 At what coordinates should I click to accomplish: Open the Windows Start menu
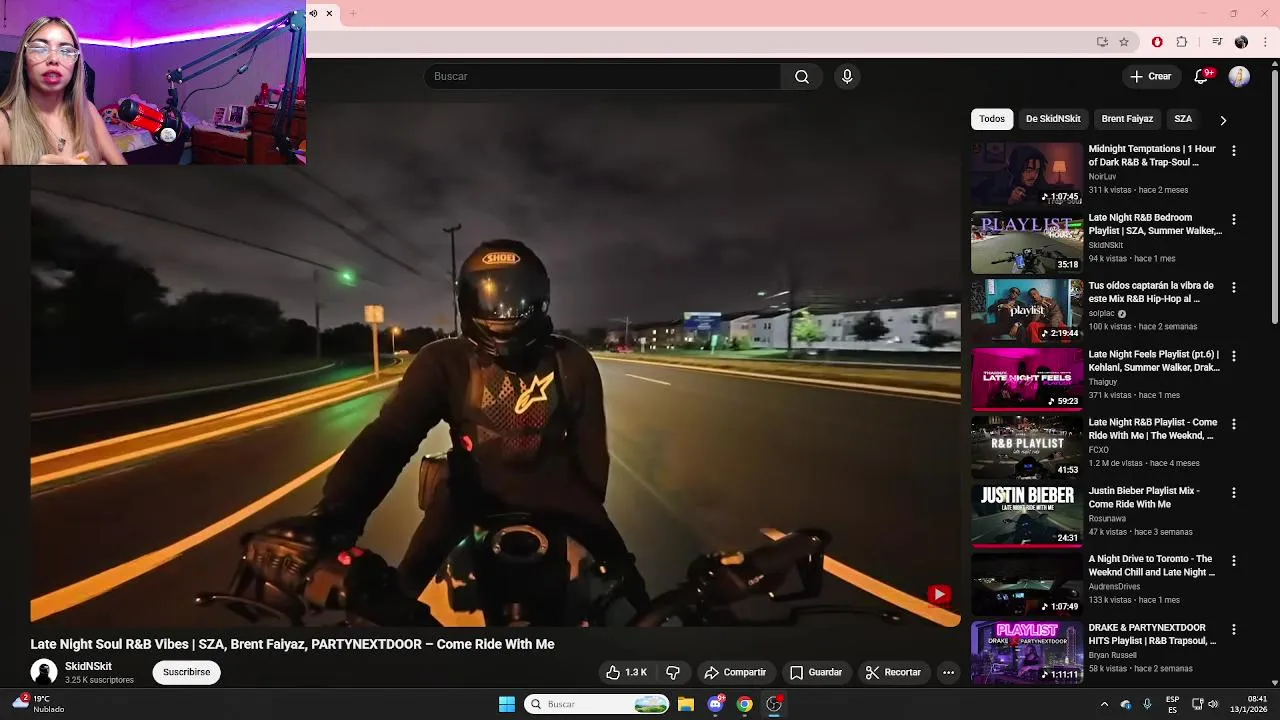click(x=507, y=704)
